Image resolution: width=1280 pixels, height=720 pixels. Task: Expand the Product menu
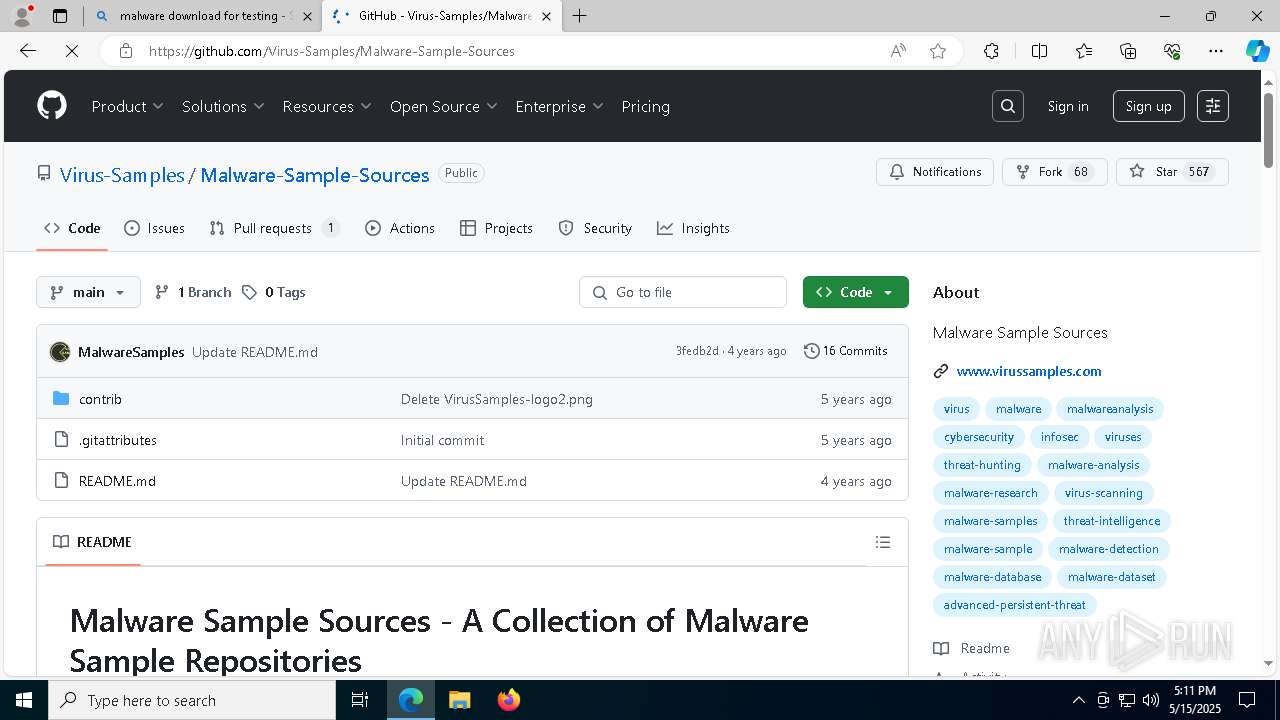(128, 106)
